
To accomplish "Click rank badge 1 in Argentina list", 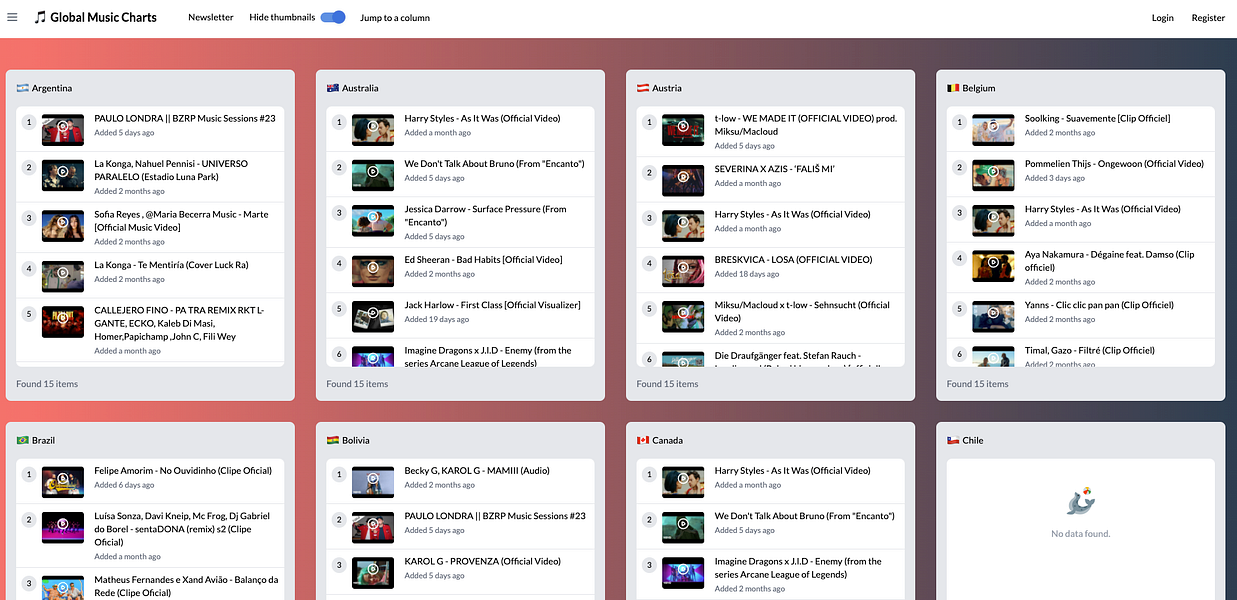I will pos(29,122).
